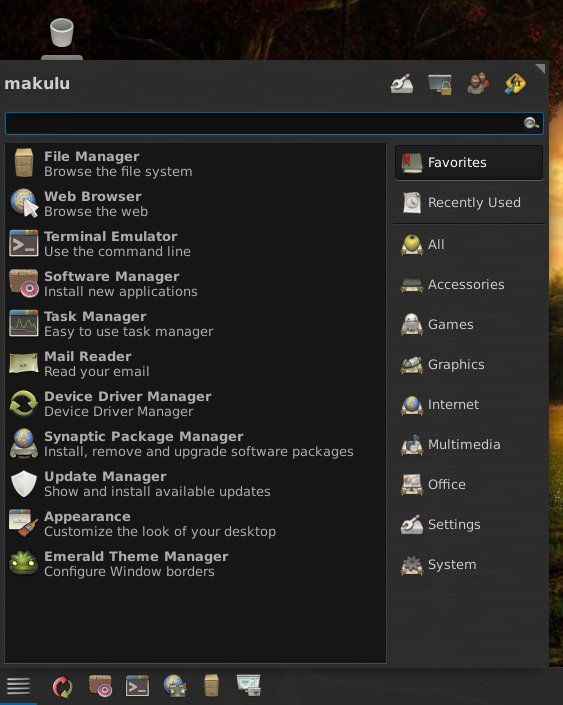Open the Graphics category
Viewport: 563px width, 705px height.
(469, 365)
